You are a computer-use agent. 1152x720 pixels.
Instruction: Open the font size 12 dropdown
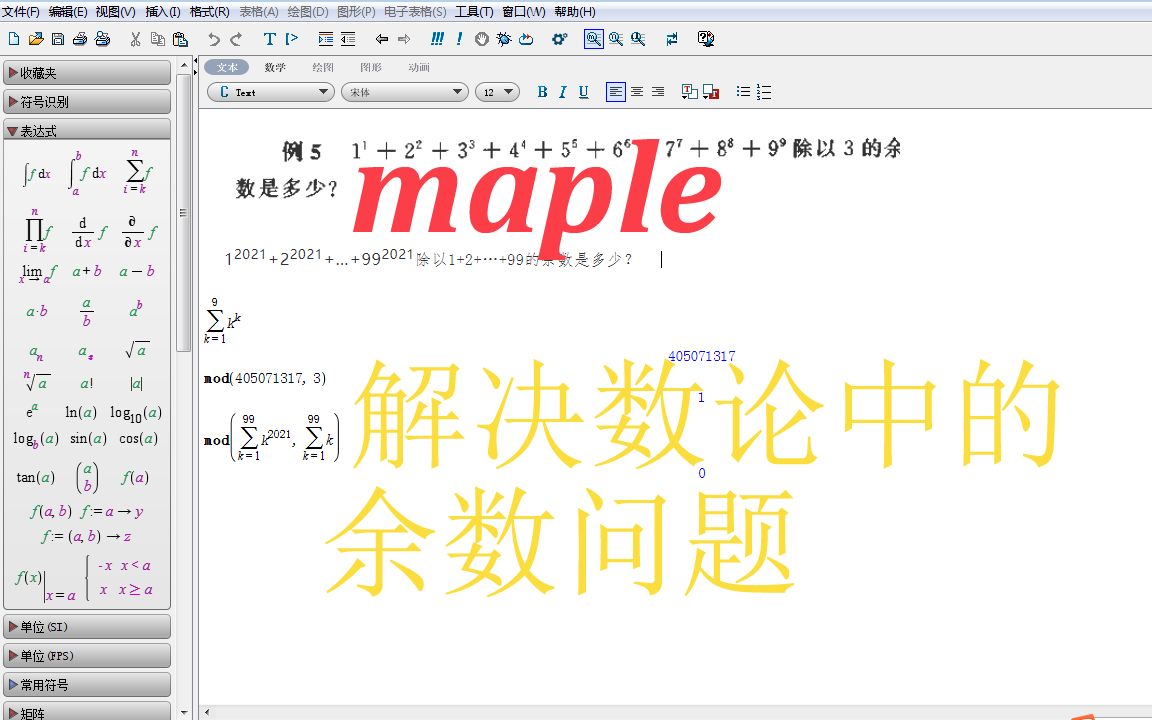pos(497,91)
